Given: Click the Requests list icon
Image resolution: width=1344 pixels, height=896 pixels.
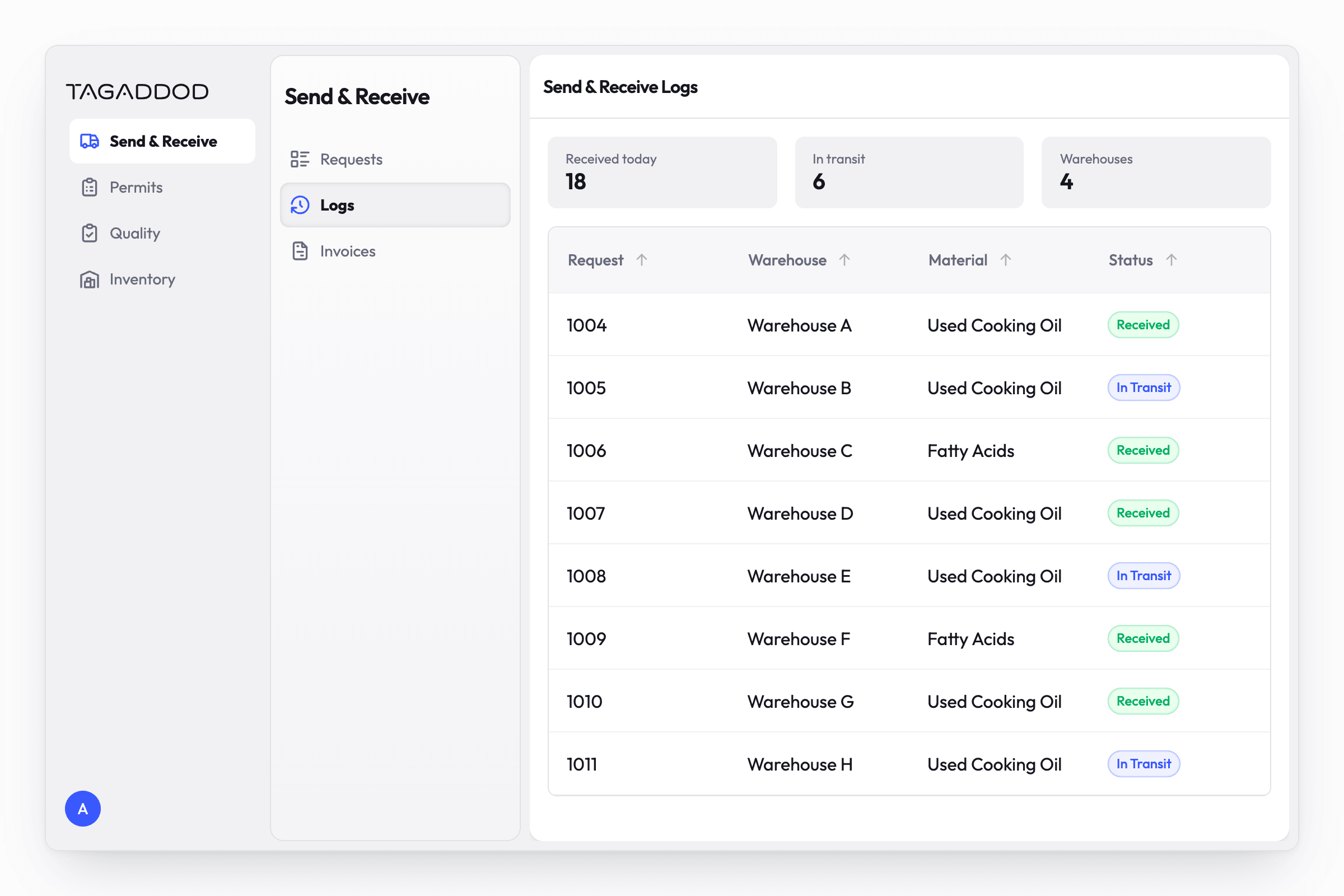Looking at the screenshot, I should [300, 159].
